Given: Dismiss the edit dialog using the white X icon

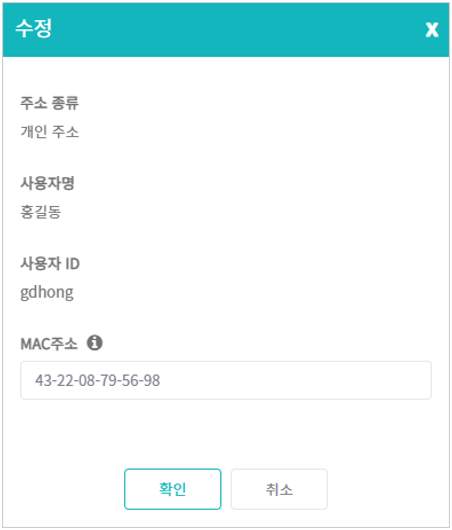Looking at the screenshot, I should click(x=432, y=29).
